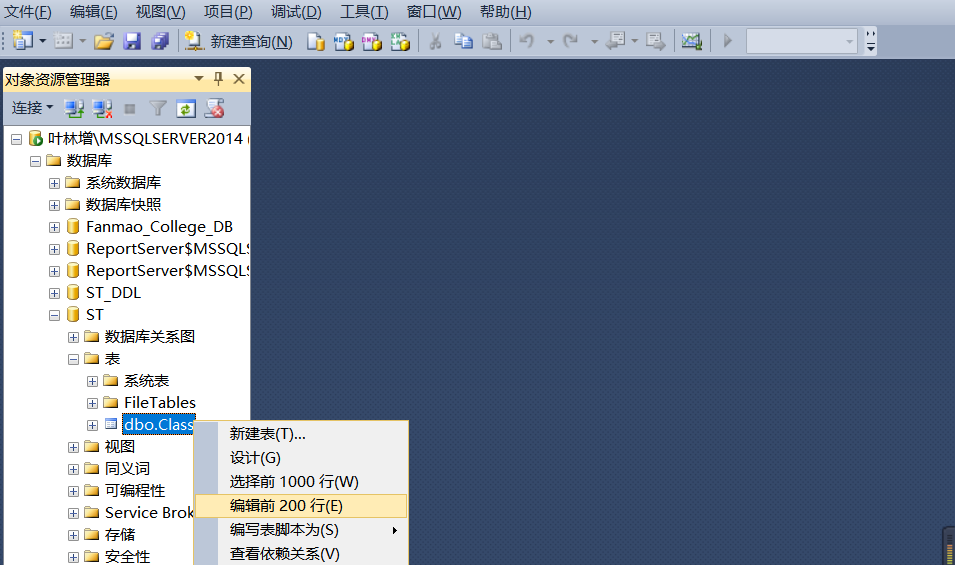The image size is (955, 565).
Task: Click the Open File folder icon
Action: tap(104, 41)
